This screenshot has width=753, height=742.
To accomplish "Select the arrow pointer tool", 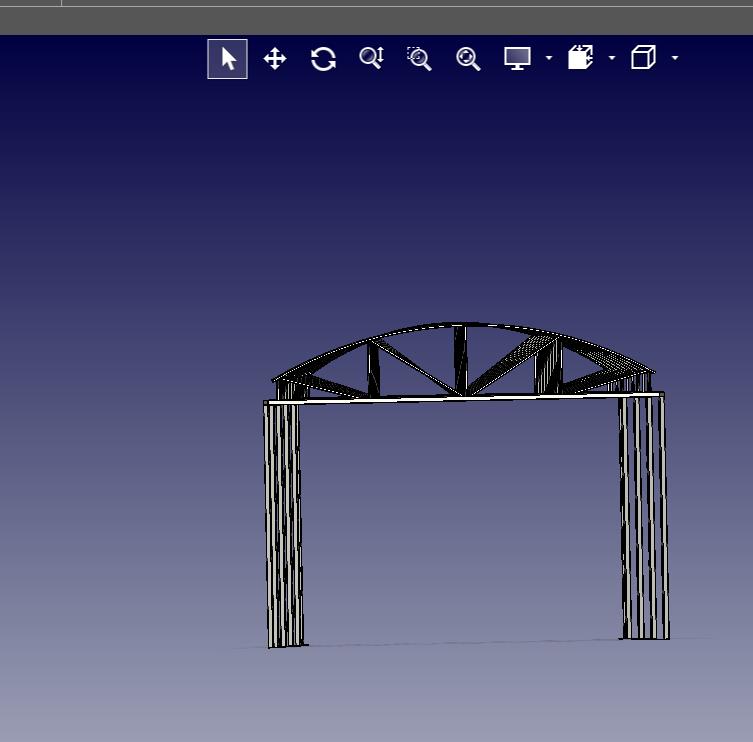I will tap(227, 59).
